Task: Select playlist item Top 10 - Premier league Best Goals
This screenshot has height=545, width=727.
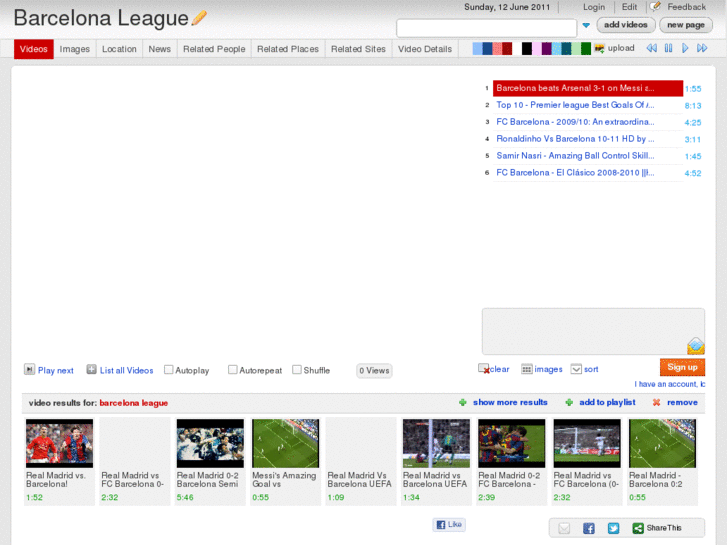Action: click(x=588, y=105)
